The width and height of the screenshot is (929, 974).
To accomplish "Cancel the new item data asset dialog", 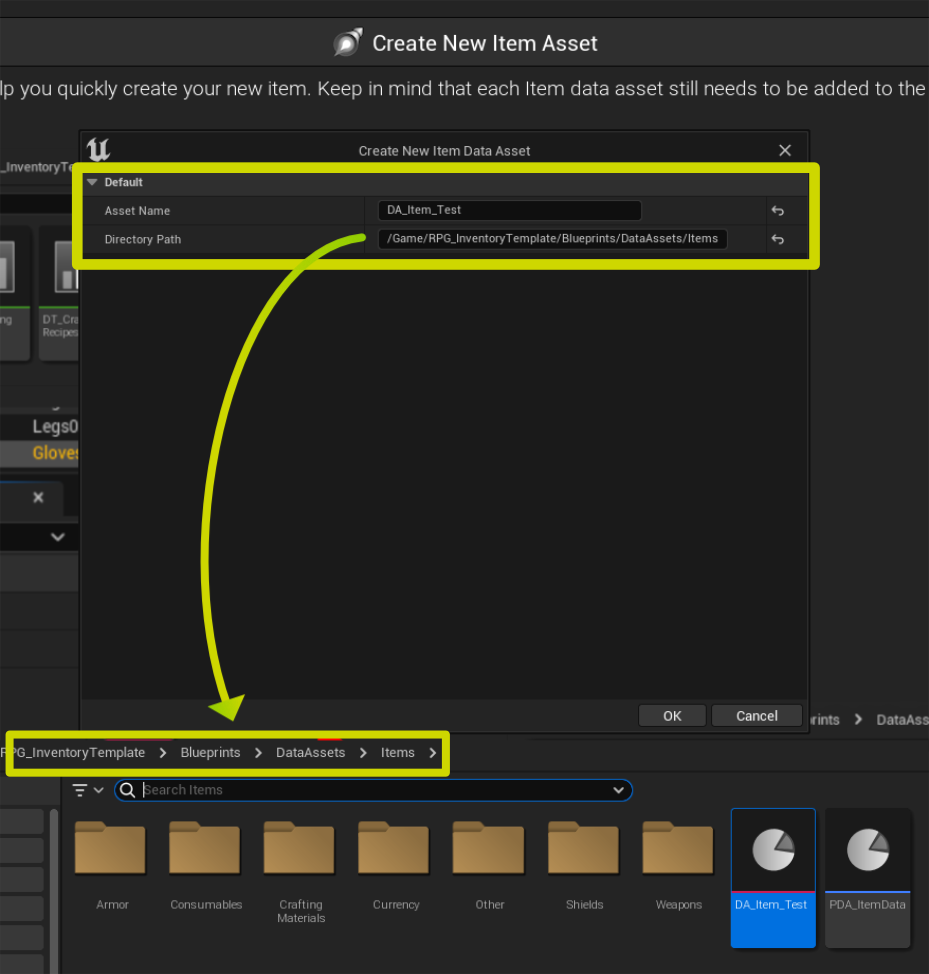I will click(x=756, y=716).
